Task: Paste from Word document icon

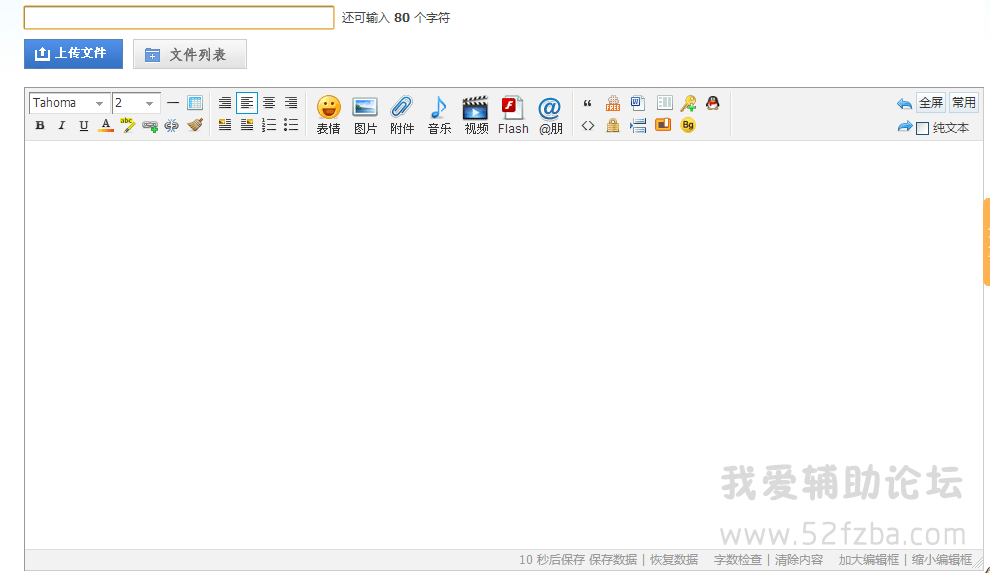Action: pos(638,103)
